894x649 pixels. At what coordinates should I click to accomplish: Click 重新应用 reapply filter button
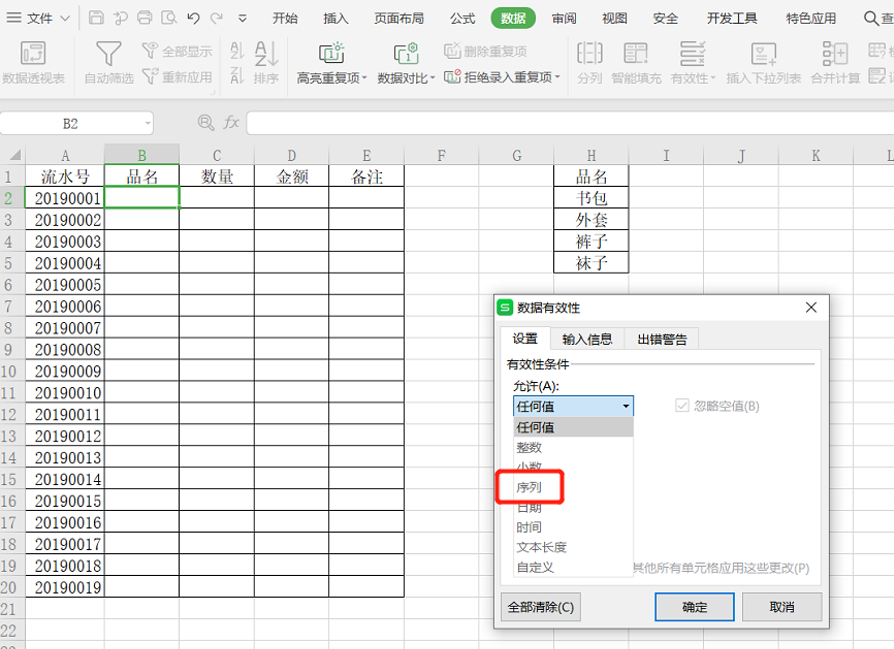click(x=177, y=76)
